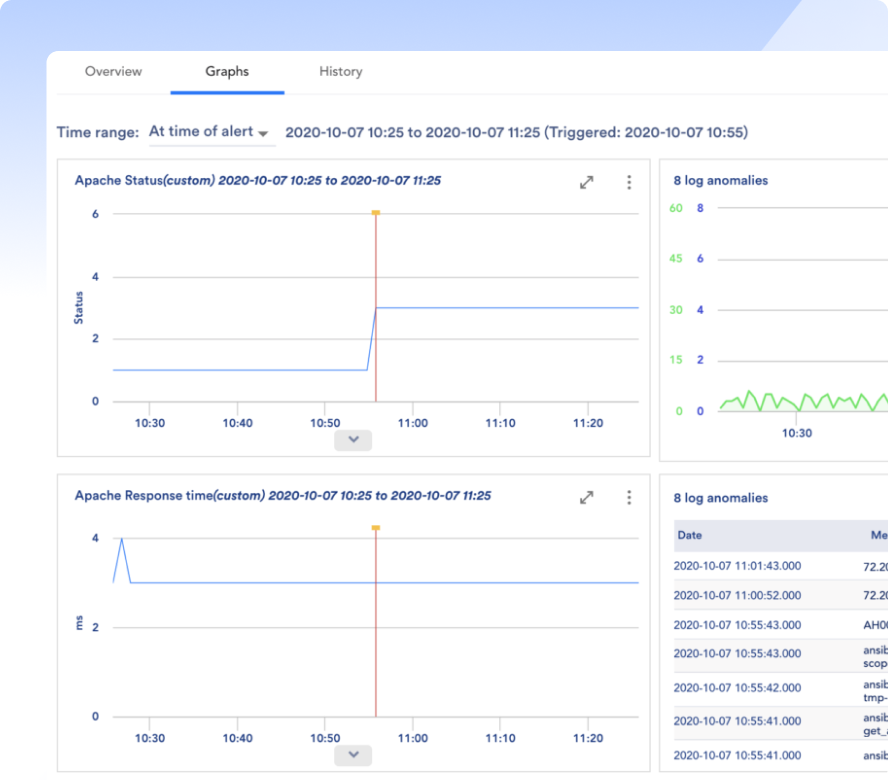Select the log row dated 2020-10-07 11:01:43.000

click(780, 566)
